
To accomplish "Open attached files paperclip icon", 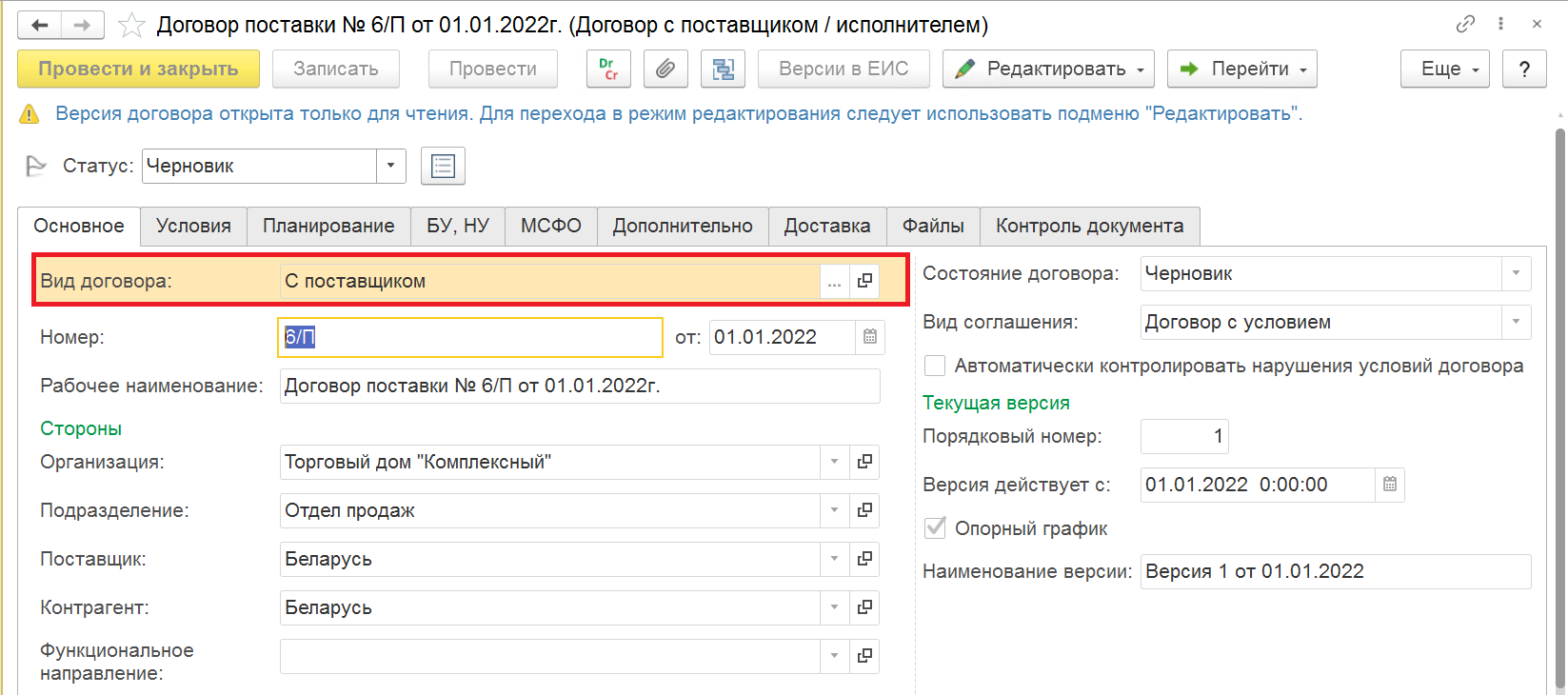I will (x=665, y=69).
